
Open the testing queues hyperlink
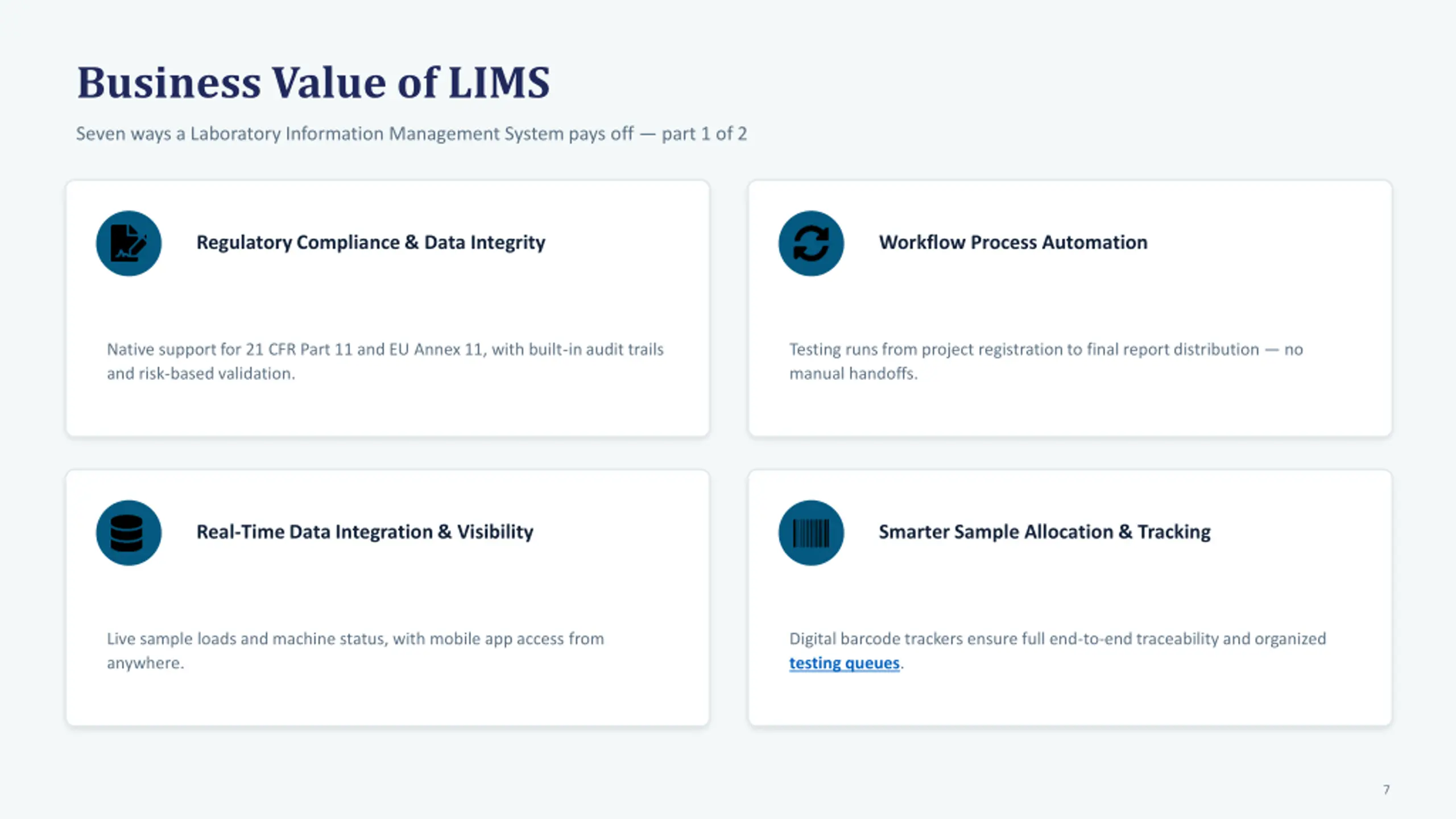pyautogui.click(x=844, y=663)
